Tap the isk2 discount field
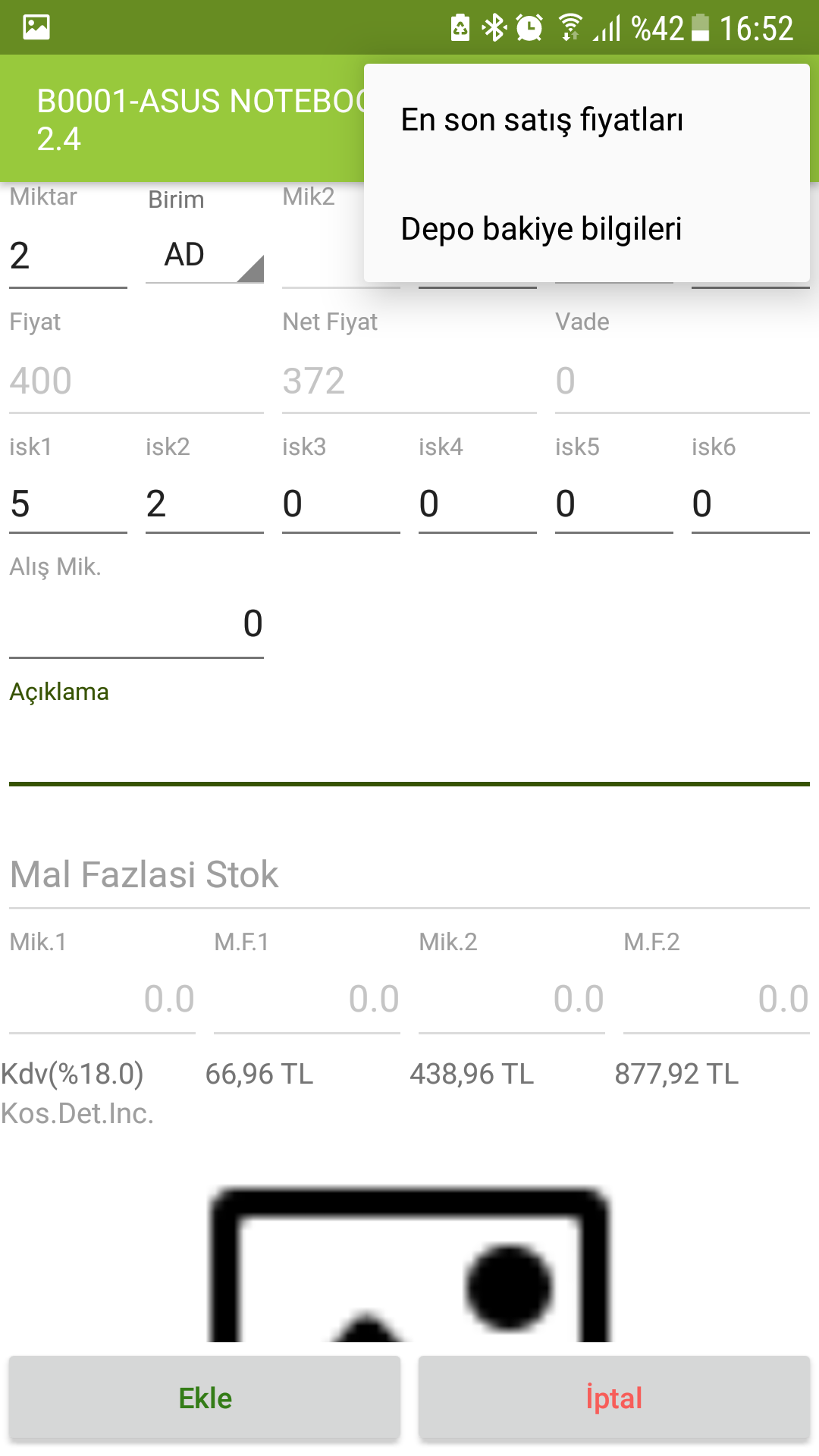 205,504
